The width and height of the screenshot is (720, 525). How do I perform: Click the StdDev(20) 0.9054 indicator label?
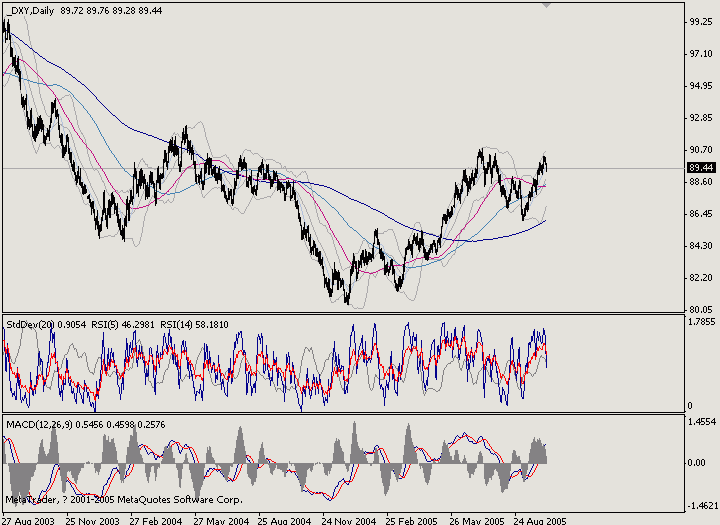pyautogui.click(x=46, y=325)
